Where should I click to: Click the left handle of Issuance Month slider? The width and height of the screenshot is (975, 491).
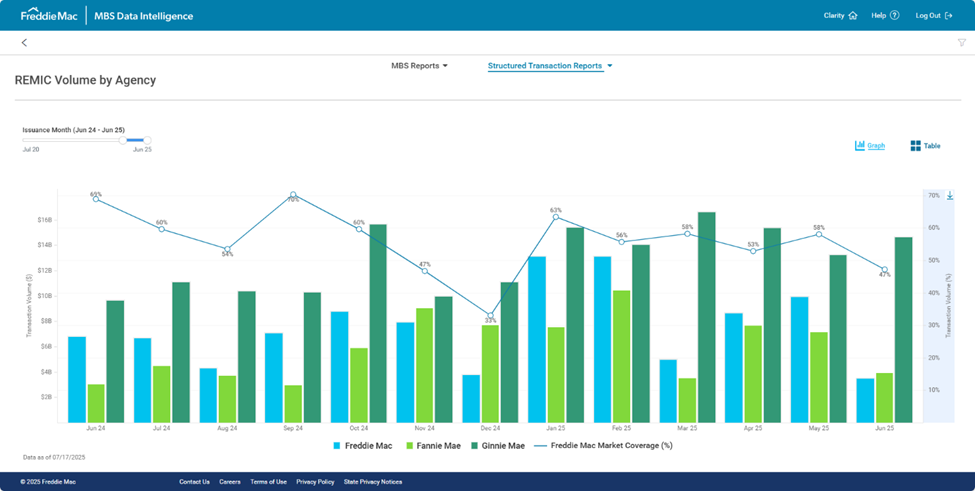click(x=122, y=140)
